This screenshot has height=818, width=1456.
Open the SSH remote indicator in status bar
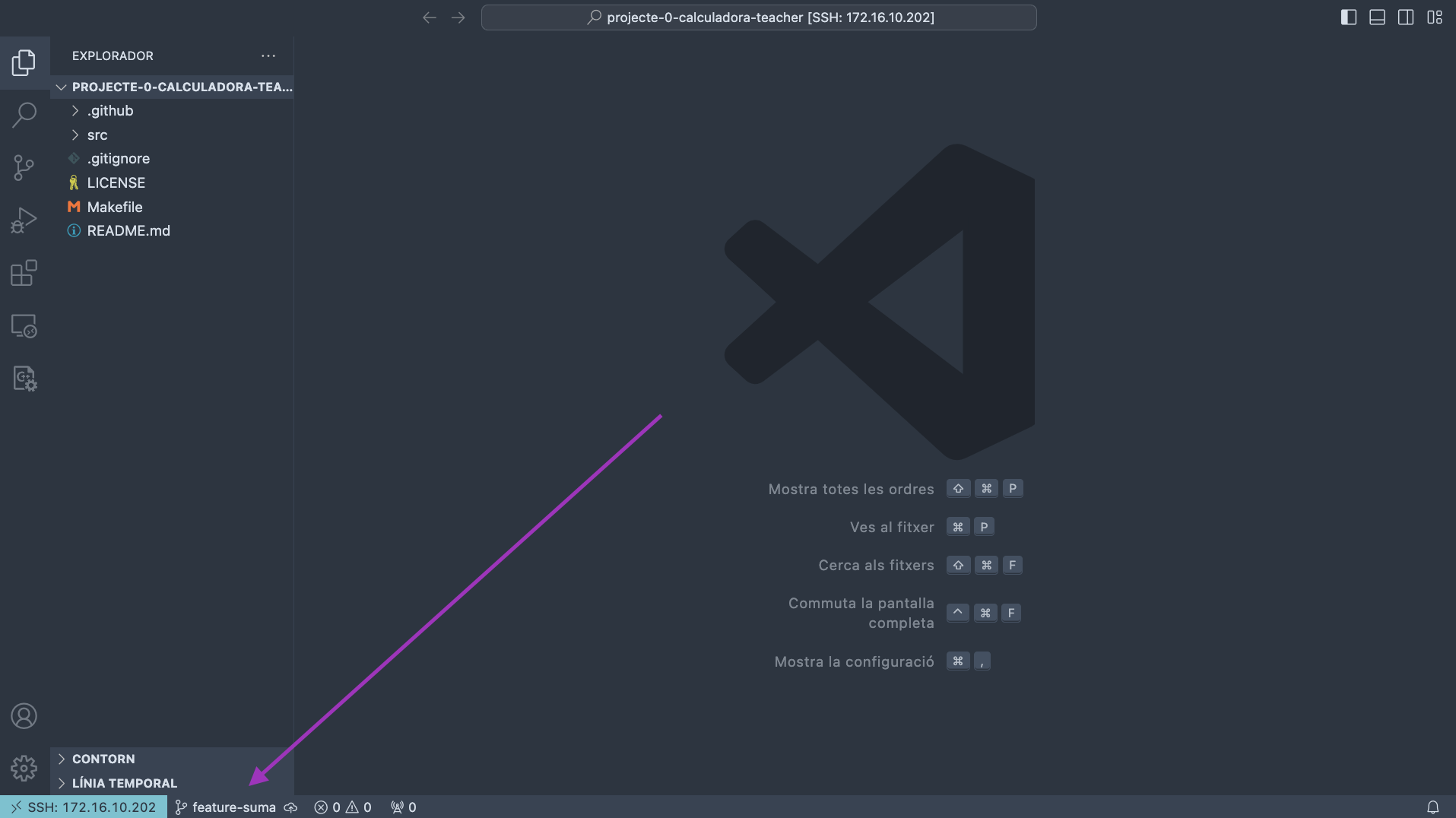(84, 807)
